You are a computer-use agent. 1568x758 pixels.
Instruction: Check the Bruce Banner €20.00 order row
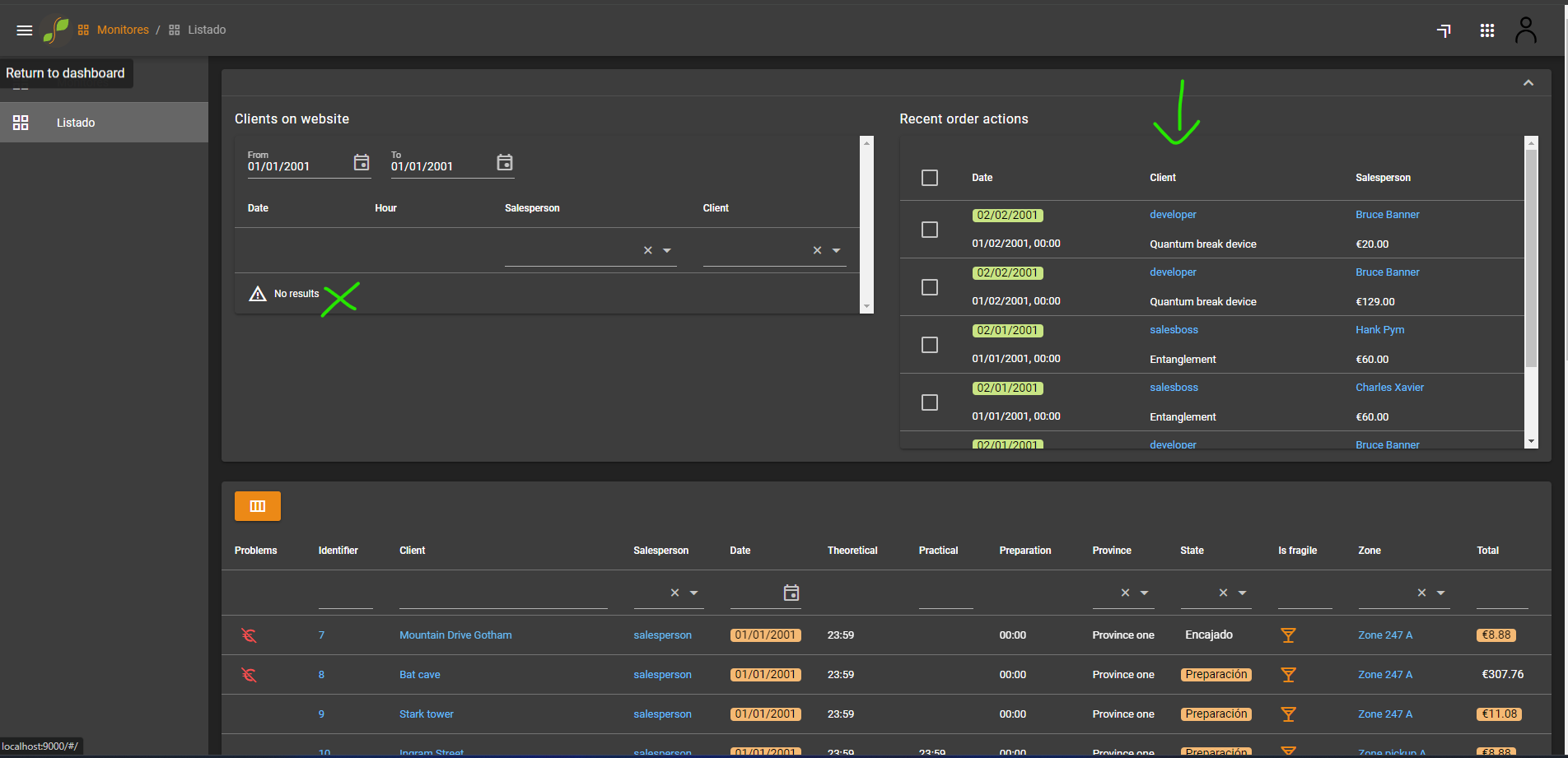point(930,230)
